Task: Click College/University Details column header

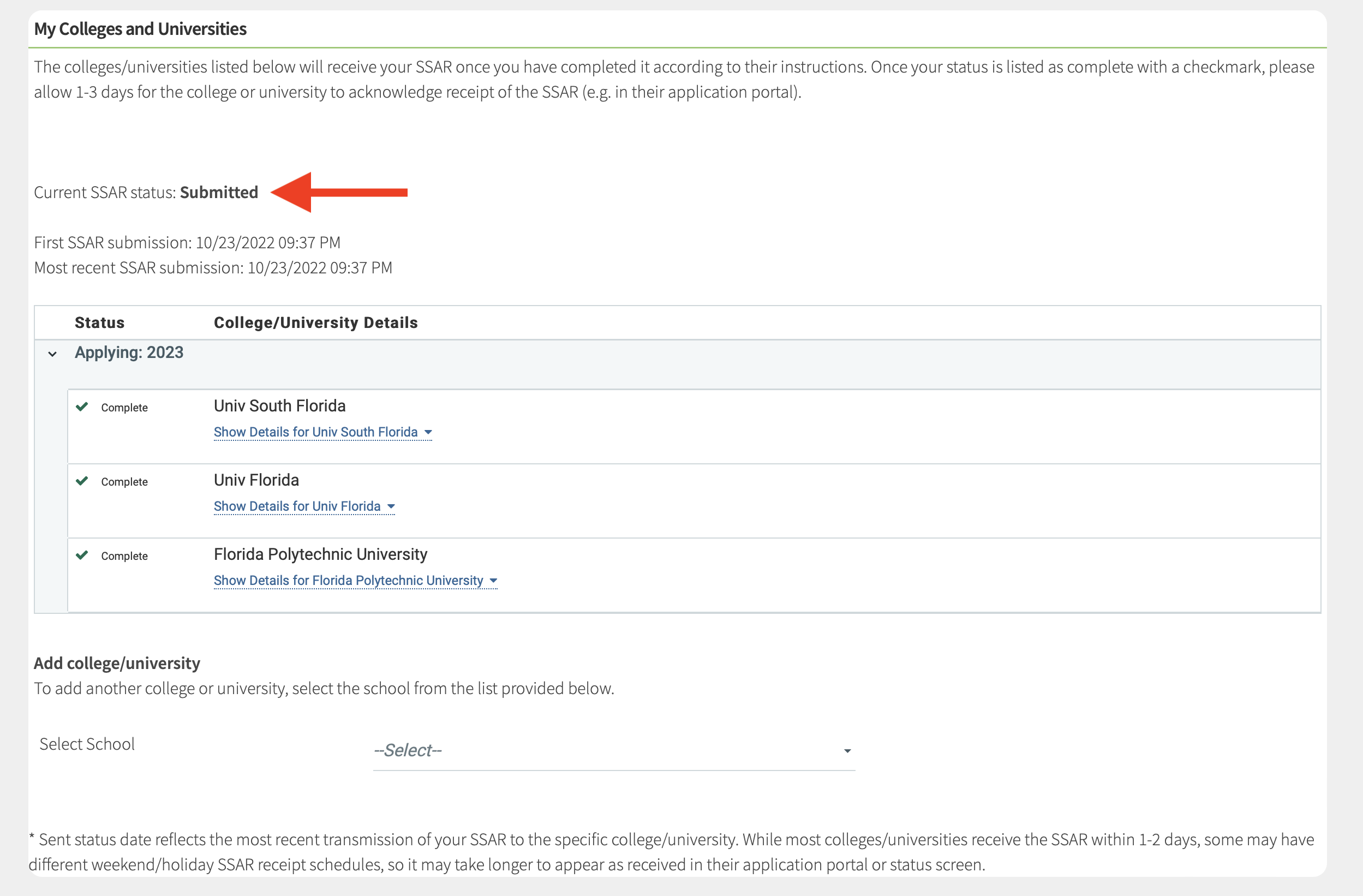Action: (x=315, y=323)
